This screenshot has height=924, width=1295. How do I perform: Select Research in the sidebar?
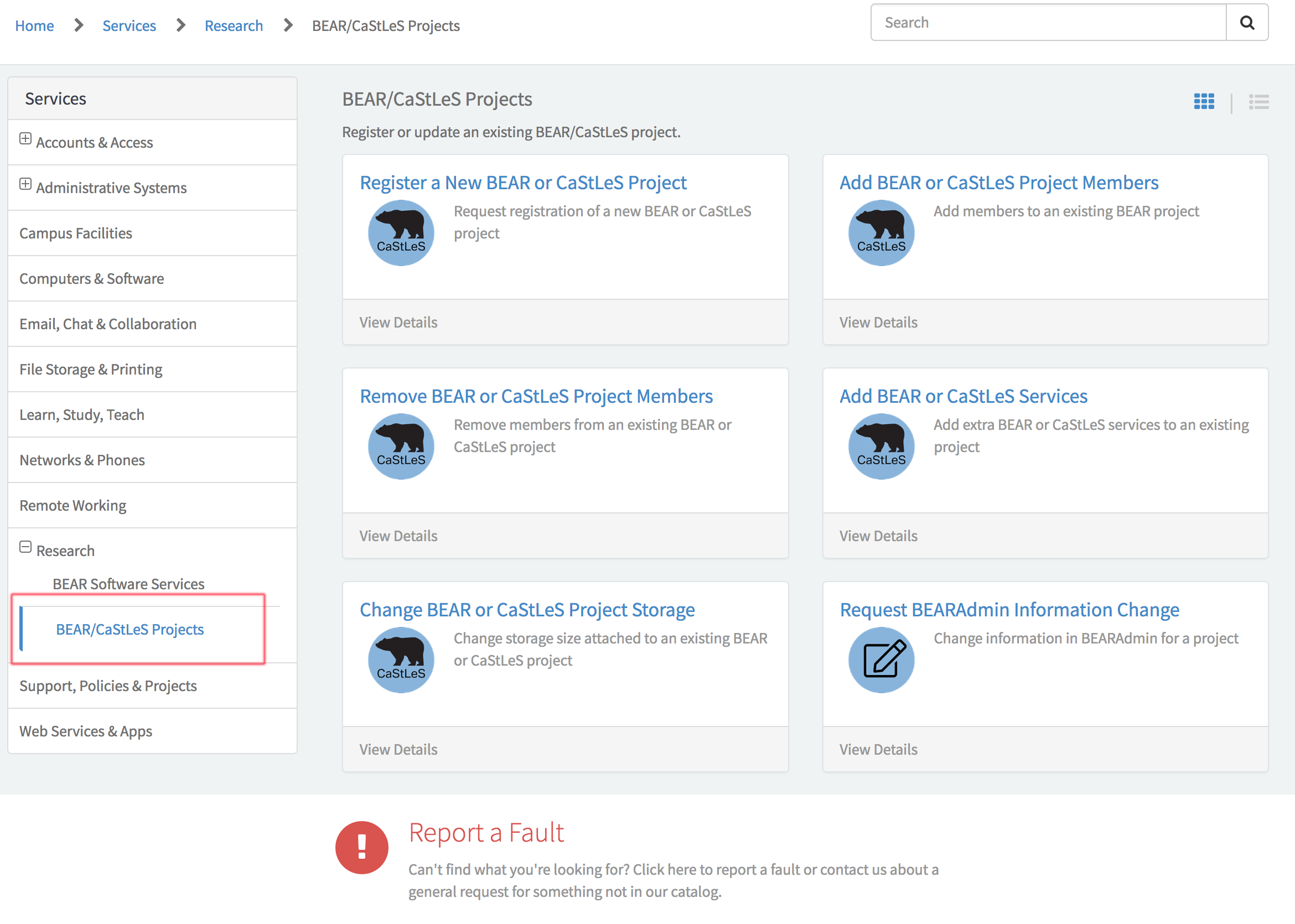point(65,551)
